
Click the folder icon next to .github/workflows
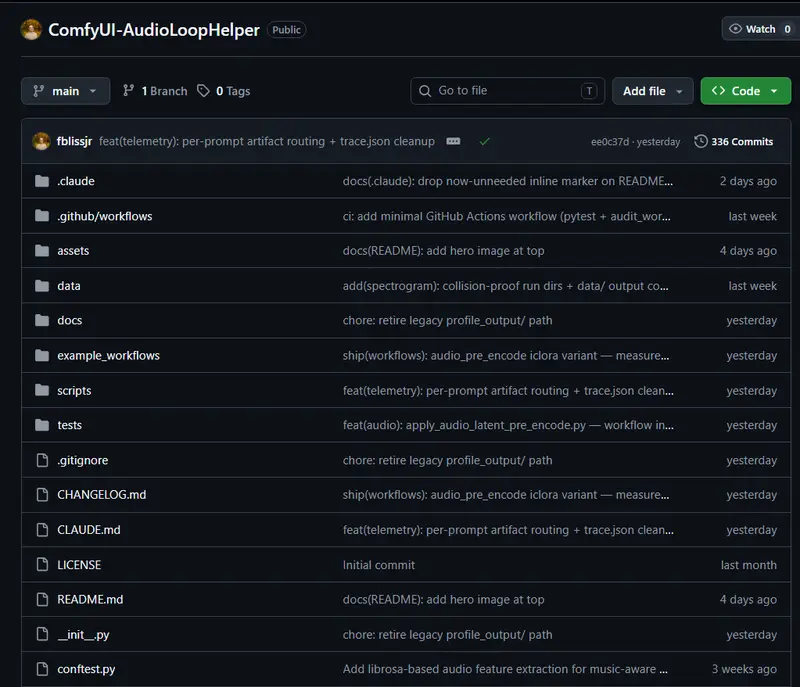[x=42, y=216]
